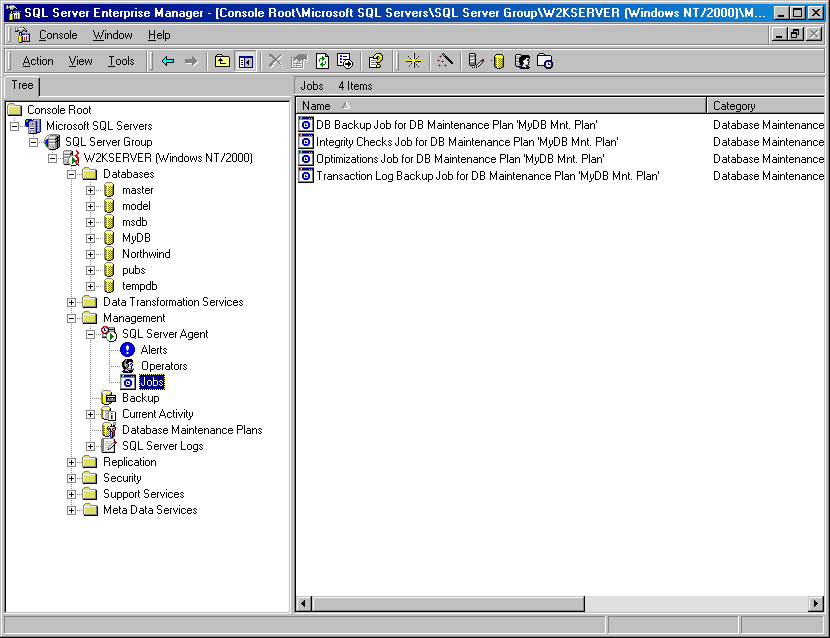The height and width of the screenshot is (638, 830).
Task: Click the Integrity Checks Job icon
Action: pyautogui.click(x=306, y=141)
